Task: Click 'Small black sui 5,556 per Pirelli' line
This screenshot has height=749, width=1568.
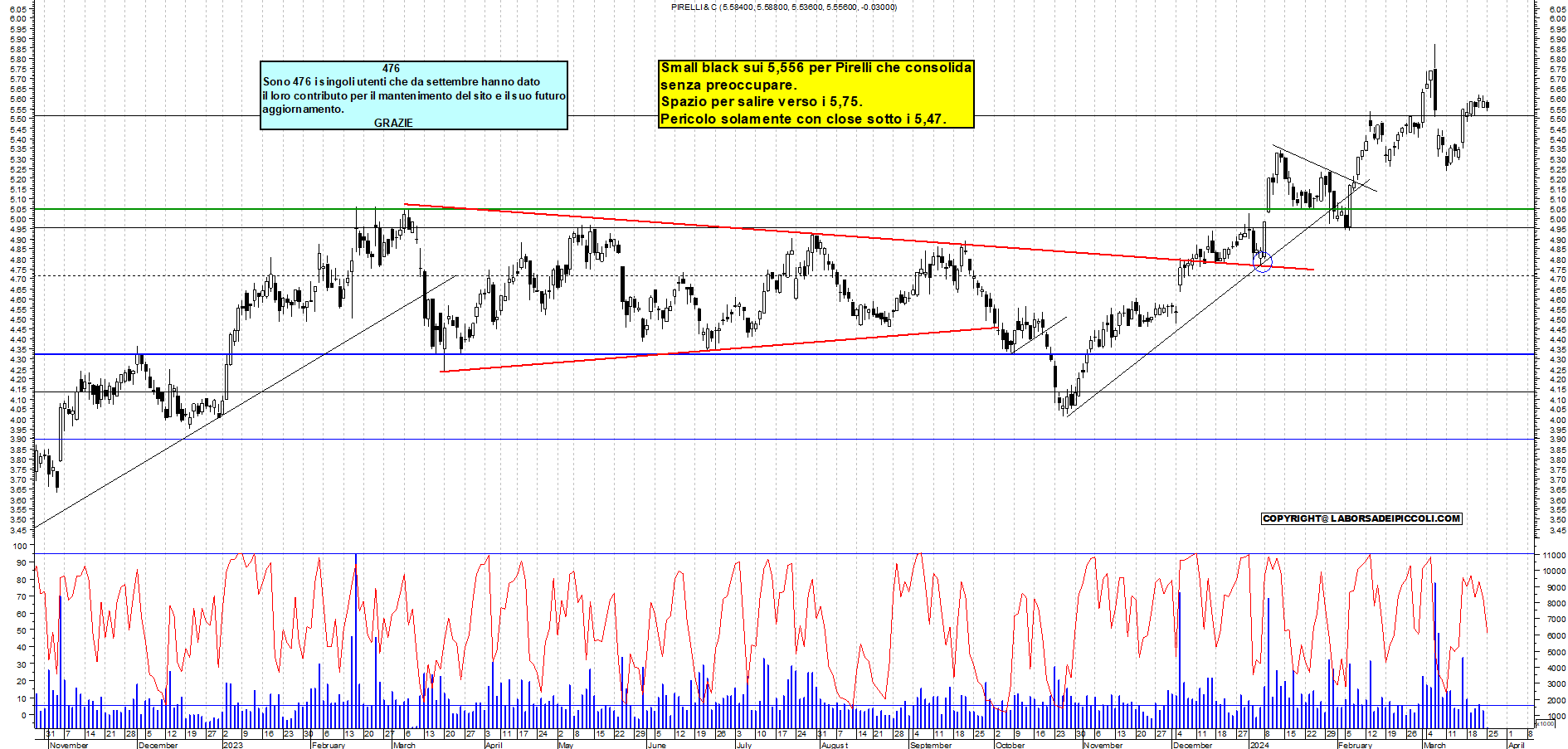Action: 816,68
